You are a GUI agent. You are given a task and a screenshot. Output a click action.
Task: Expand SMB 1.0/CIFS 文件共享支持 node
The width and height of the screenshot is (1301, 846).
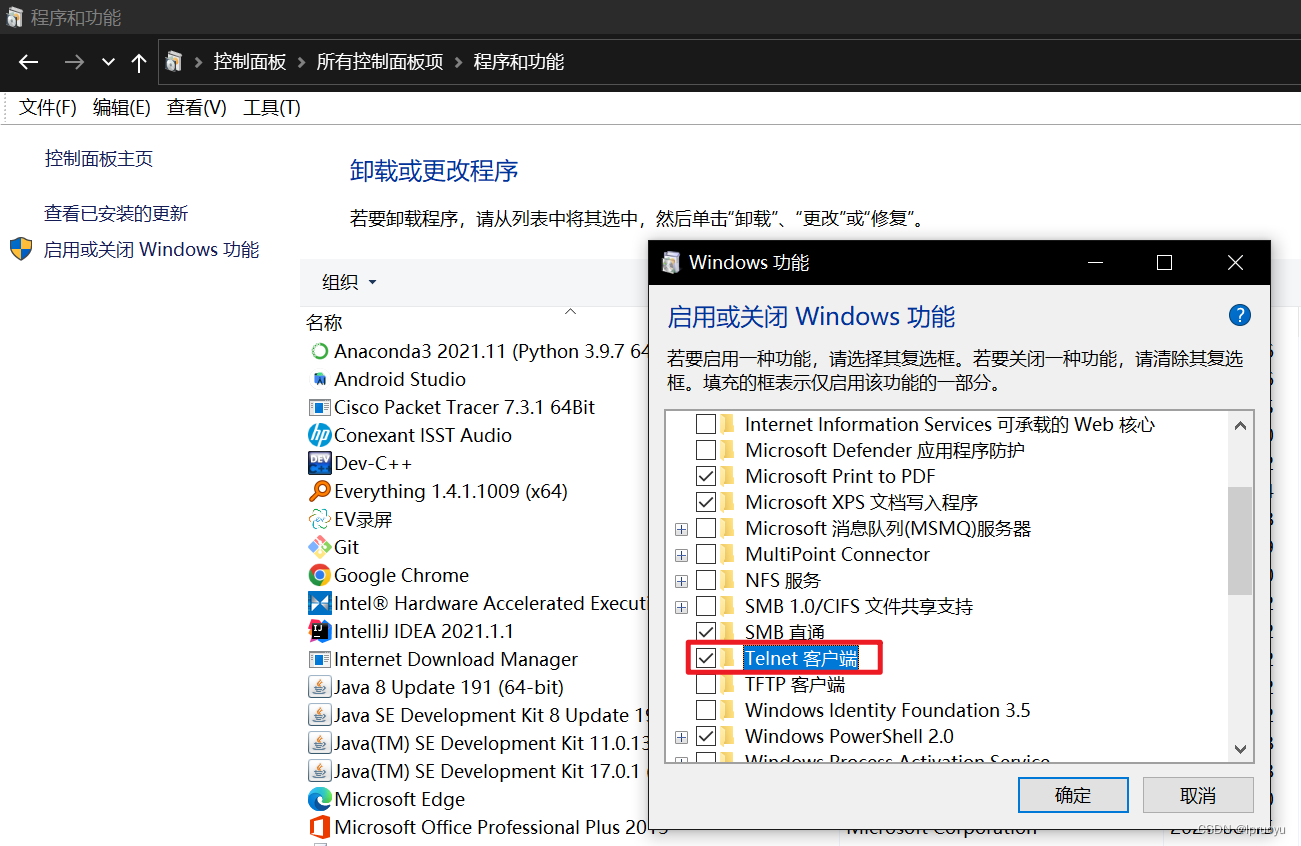(x=681, y=607)
